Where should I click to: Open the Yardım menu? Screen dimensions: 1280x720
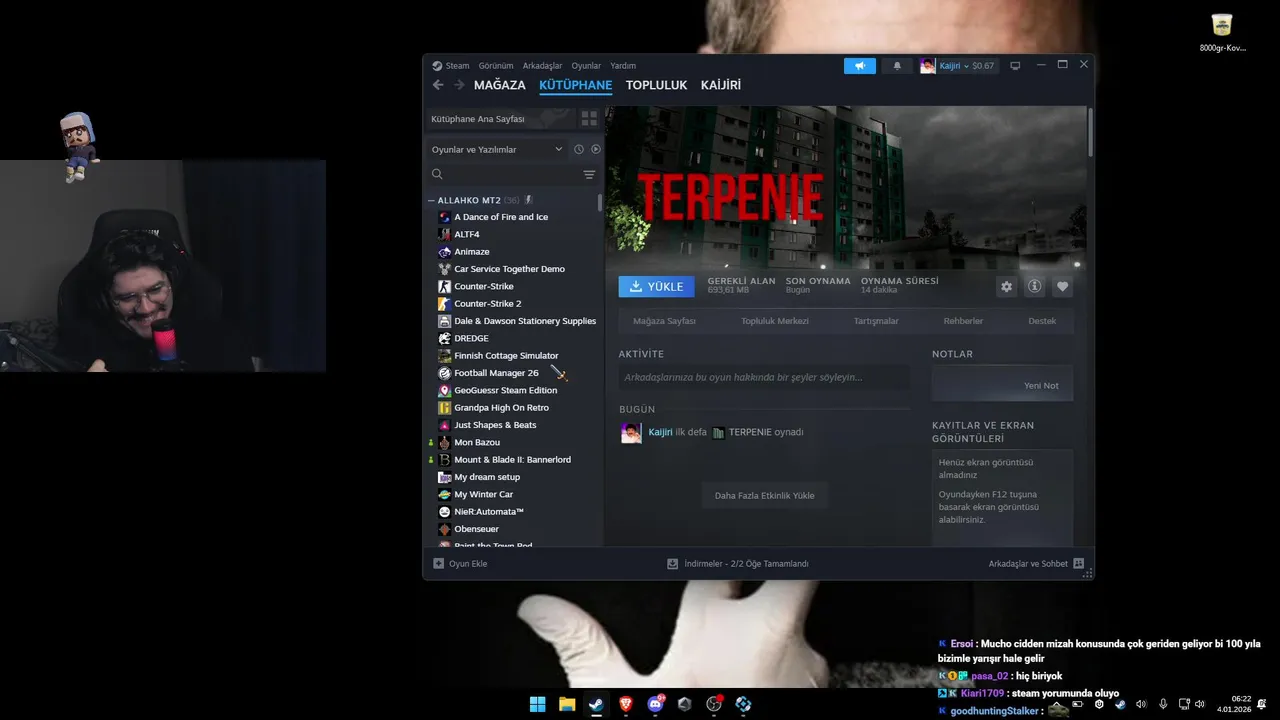[623, 66]
